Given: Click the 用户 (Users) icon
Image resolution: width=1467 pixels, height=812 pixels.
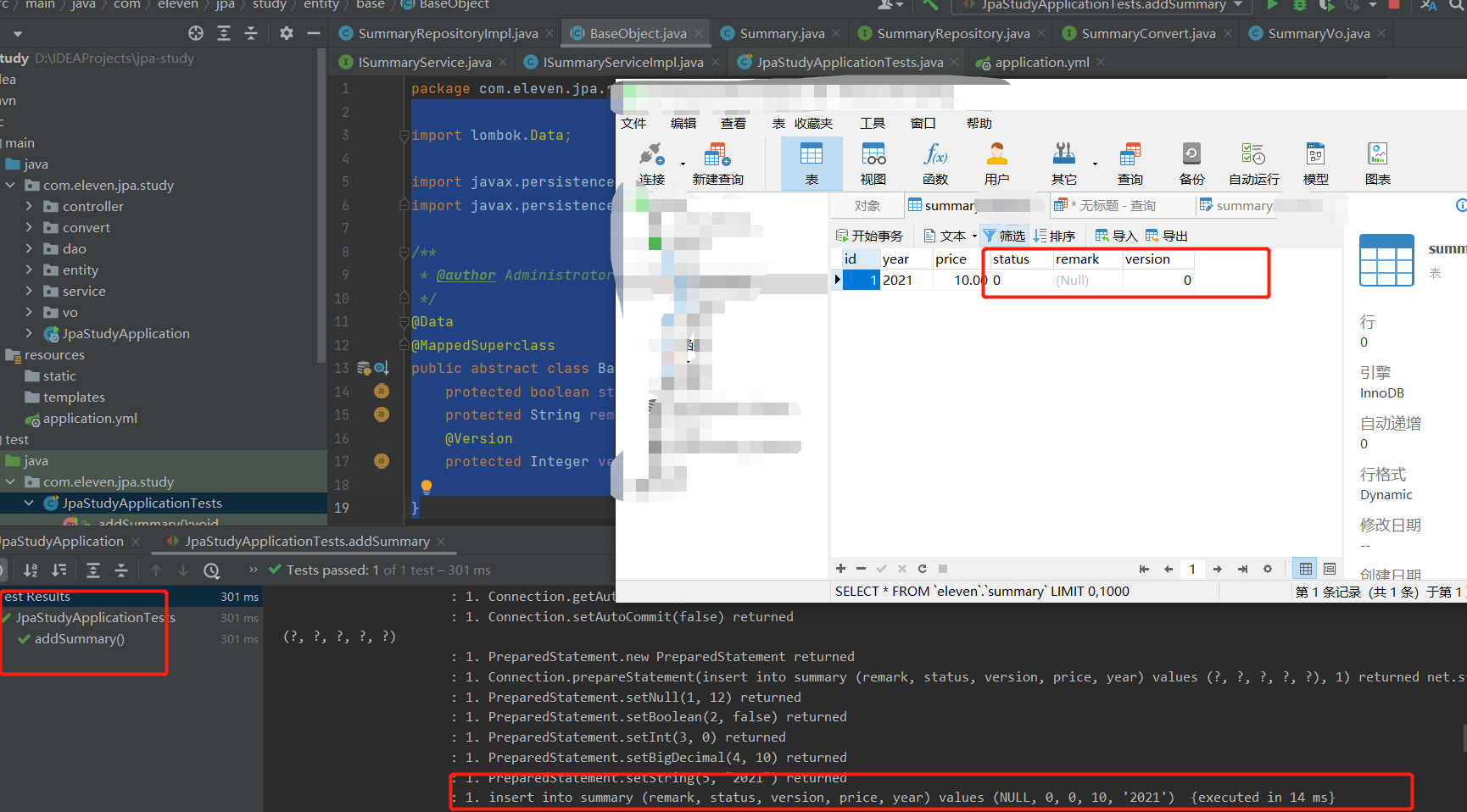Looking at the screenshot, I should (x=997, y=163).
